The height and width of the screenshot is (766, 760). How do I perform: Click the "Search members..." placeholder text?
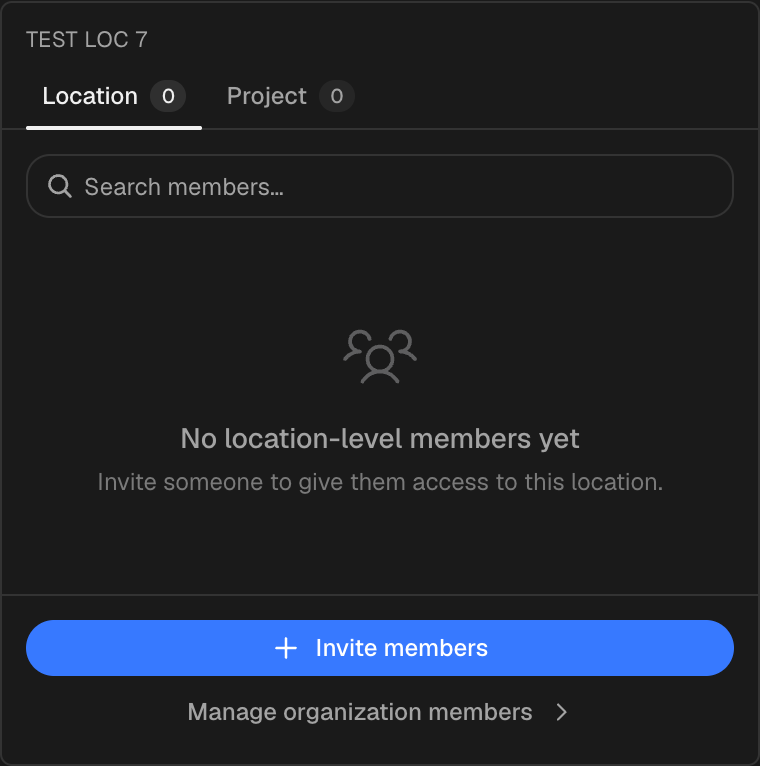coord(184,187)
